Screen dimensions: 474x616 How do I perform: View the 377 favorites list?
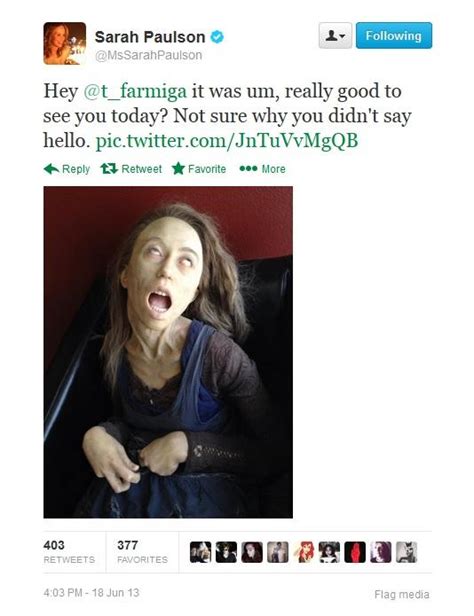coord(142,552)
